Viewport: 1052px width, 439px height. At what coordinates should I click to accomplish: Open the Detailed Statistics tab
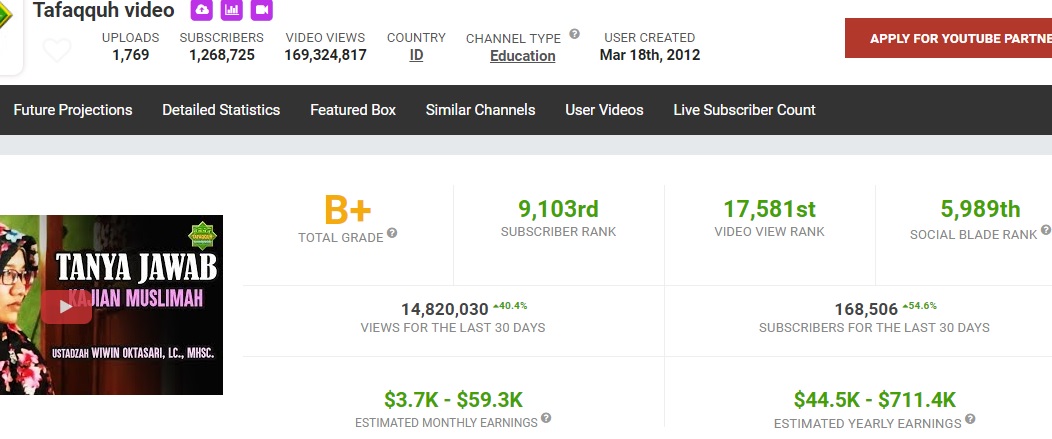tap(221, 110)
